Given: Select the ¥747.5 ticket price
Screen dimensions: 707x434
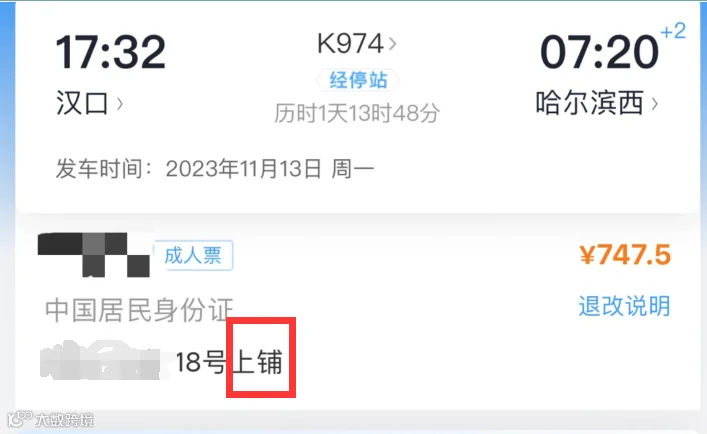Looking at the screenshot, I should [x=625, y=255].
